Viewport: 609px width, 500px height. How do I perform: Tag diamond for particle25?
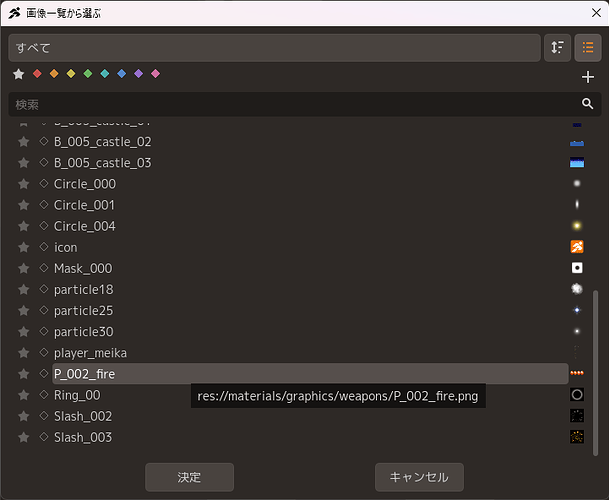[44, 310]
